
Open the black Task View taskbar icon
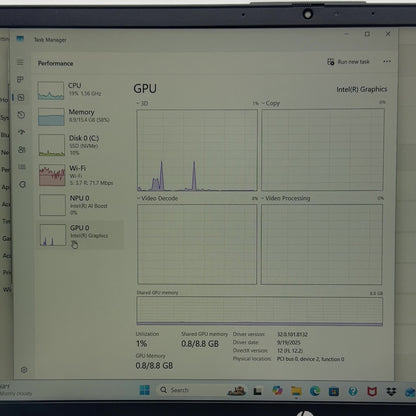point(257,391)
